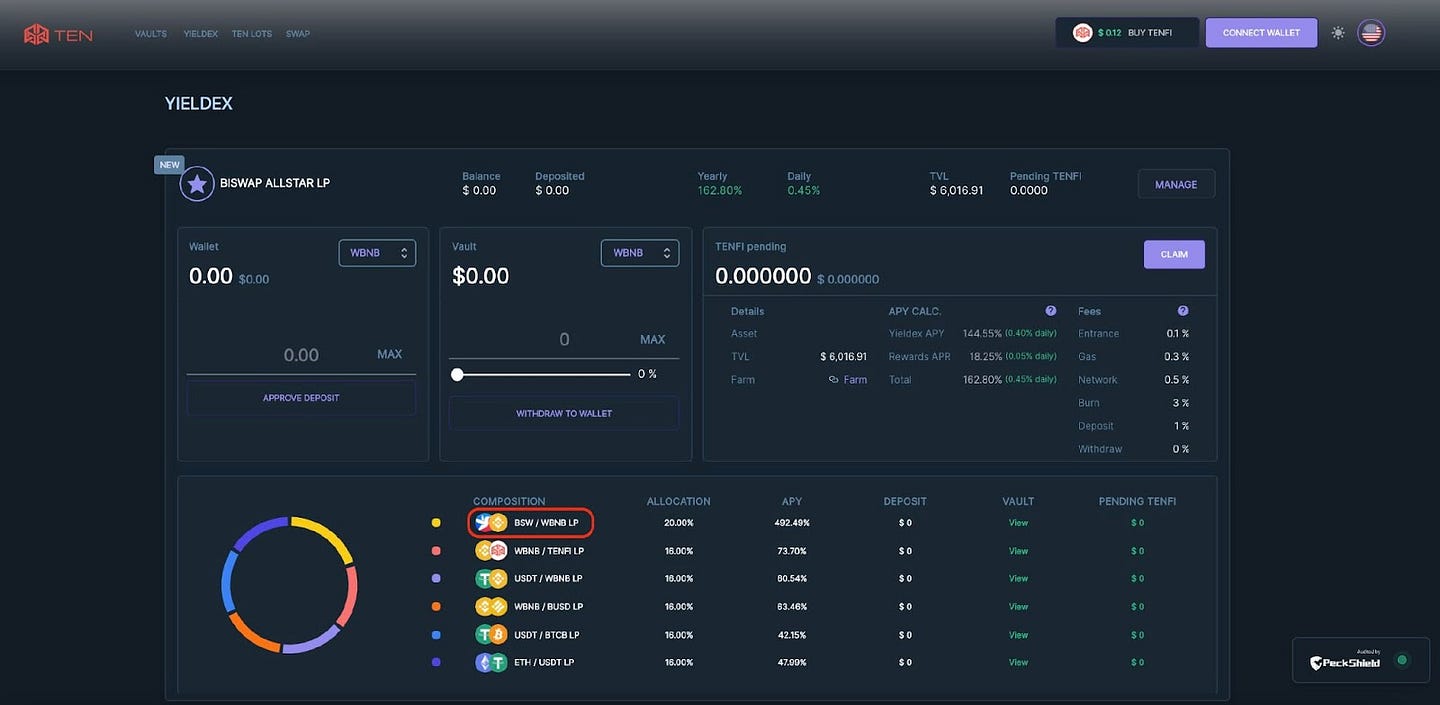Open the US flag language selector
The image size is (1440, 705).
[x=1371, y=33]
